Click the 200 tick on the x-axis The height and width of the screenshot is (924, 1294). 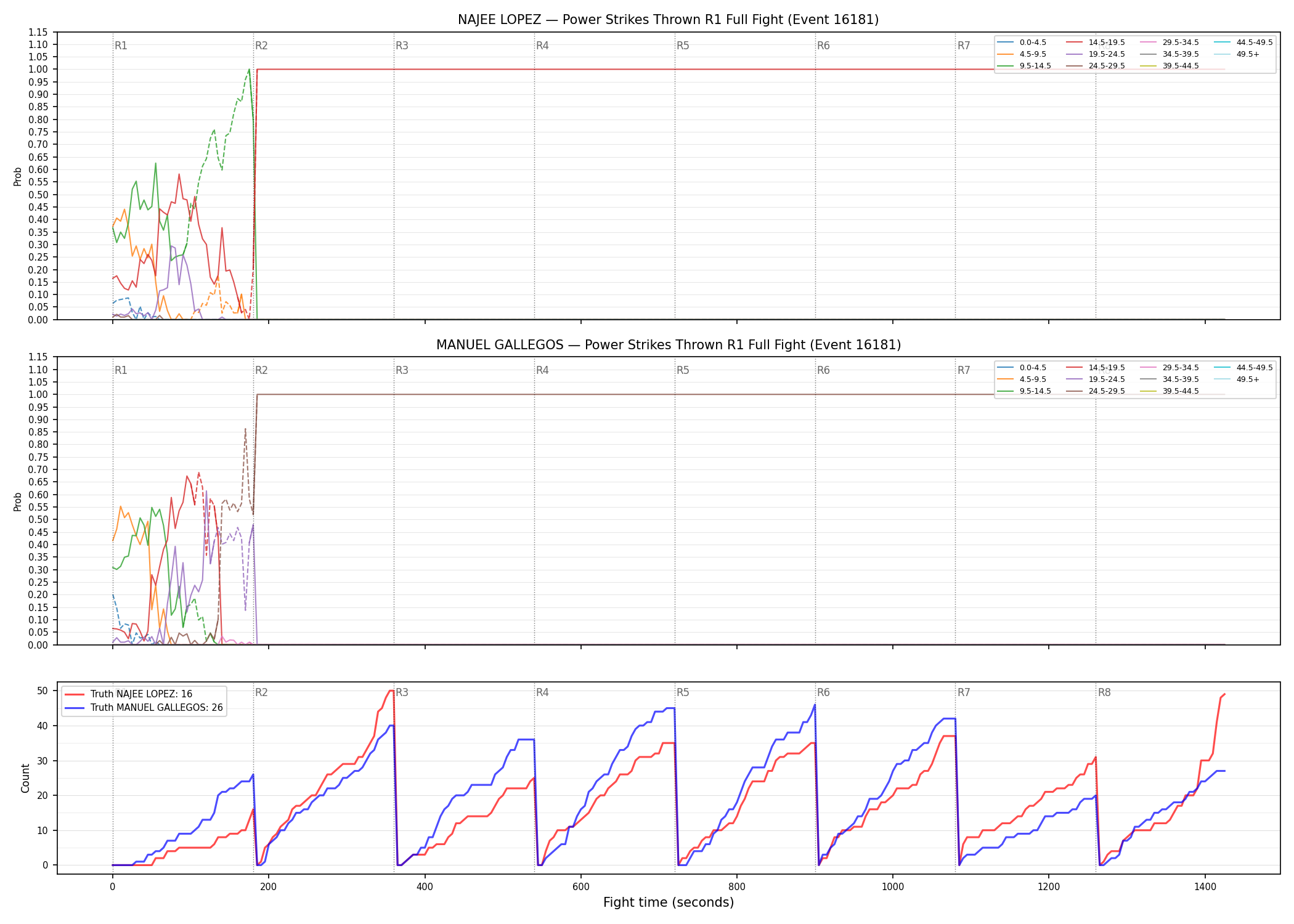(x=268, y=886)
